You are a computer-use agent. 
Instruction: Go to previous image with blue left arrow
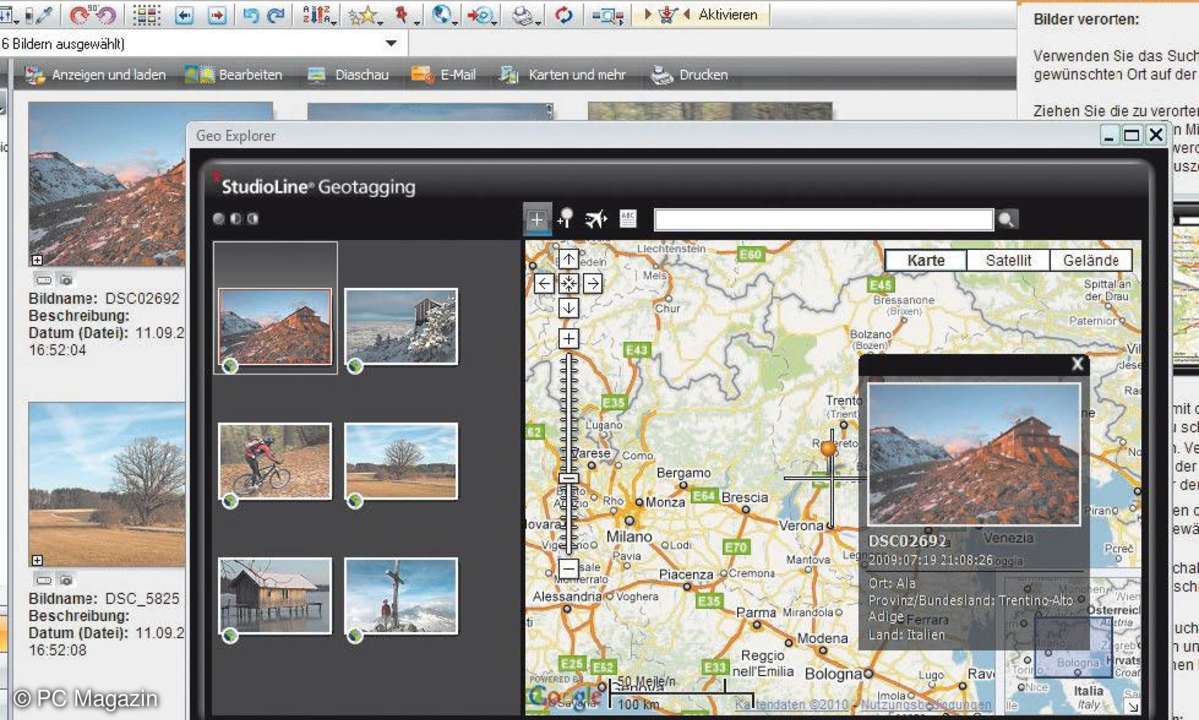click(184, 15)
